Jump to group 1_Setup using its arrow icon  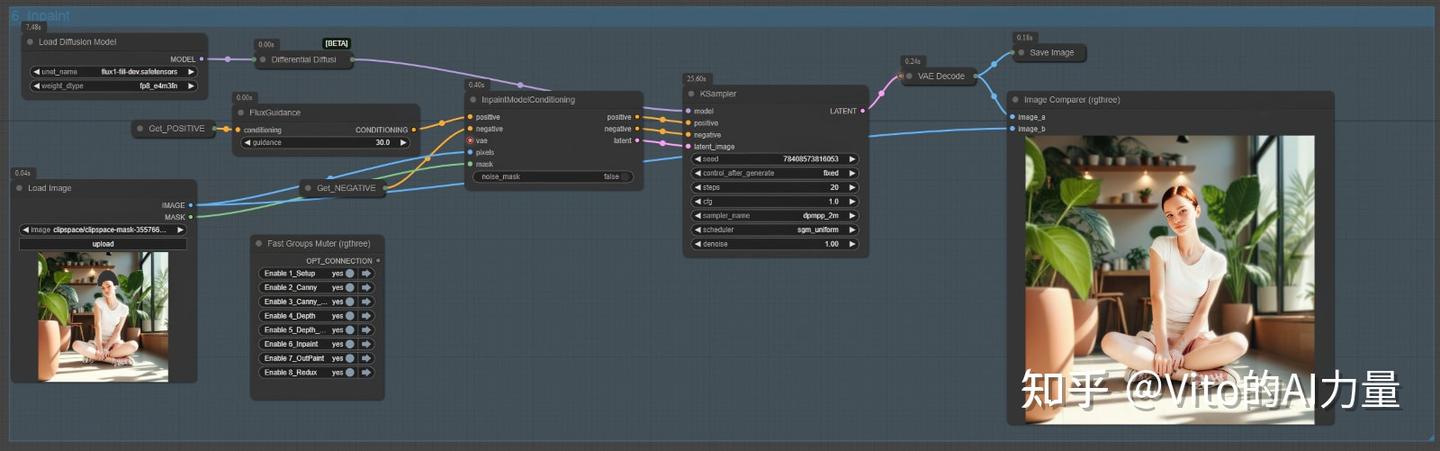(366, 273)
